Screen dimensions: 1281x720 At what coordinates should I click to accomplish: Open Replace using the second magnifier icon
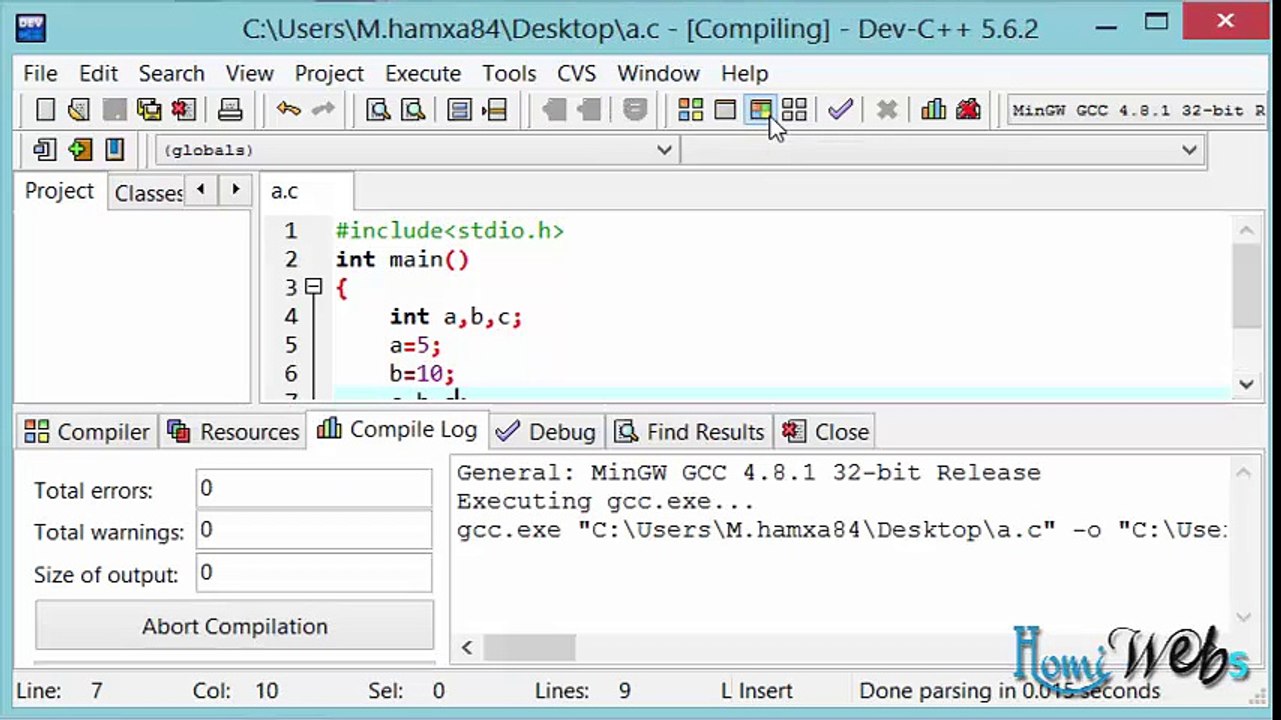[413, 110]
